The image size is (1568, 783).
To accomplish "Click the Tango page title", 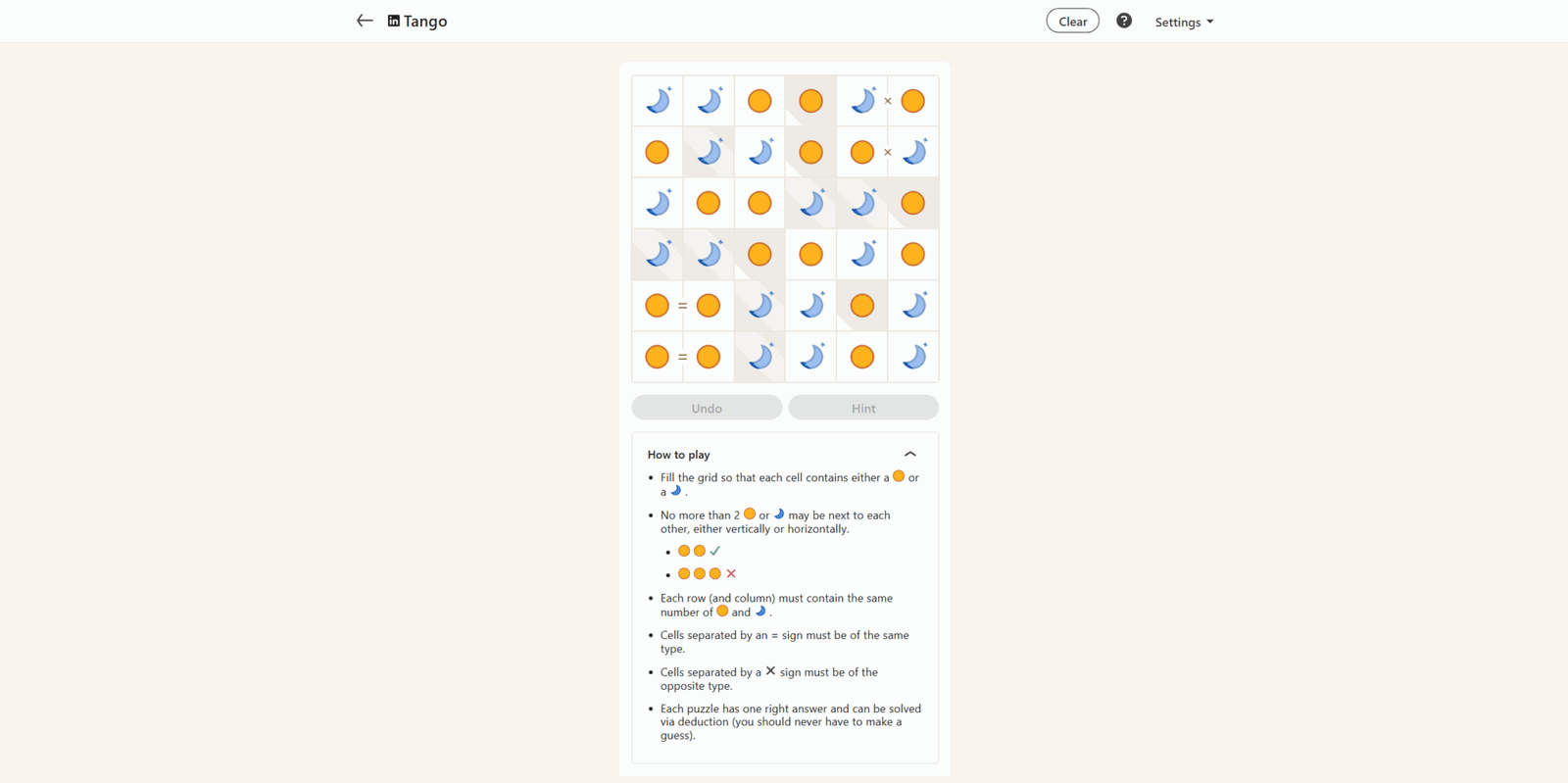I will pos(425,21).
